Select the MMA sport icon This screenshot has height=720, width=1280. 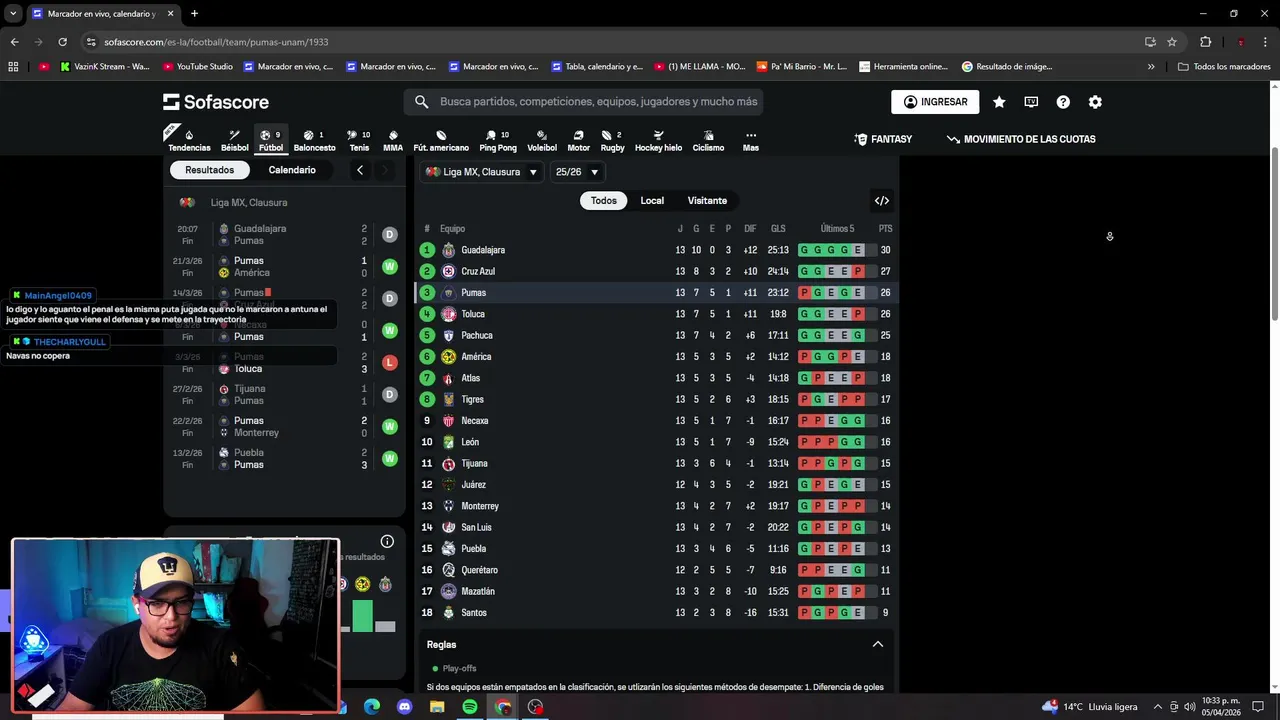click(393, 141)
